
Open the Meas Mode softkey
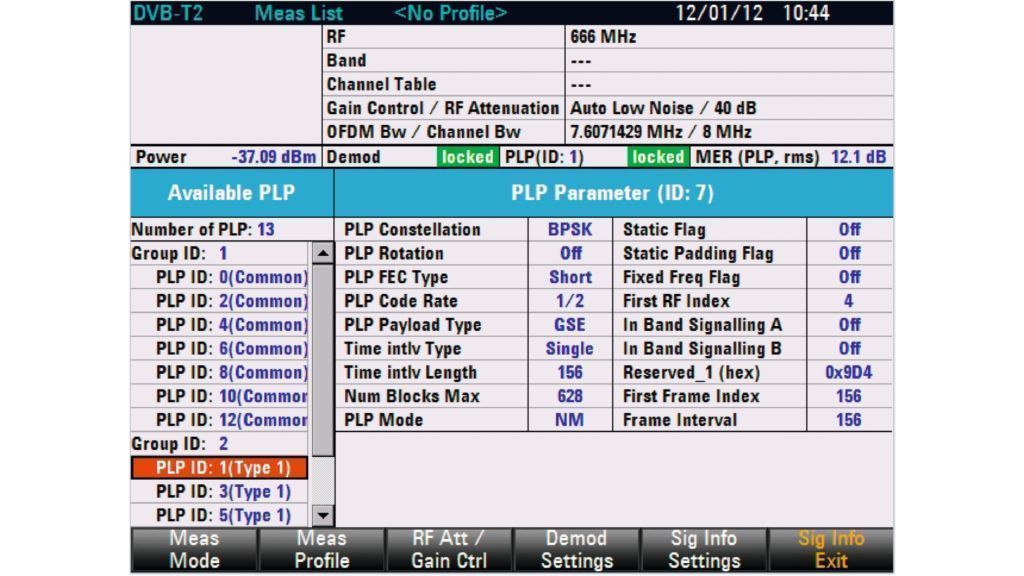pos(194,550)
